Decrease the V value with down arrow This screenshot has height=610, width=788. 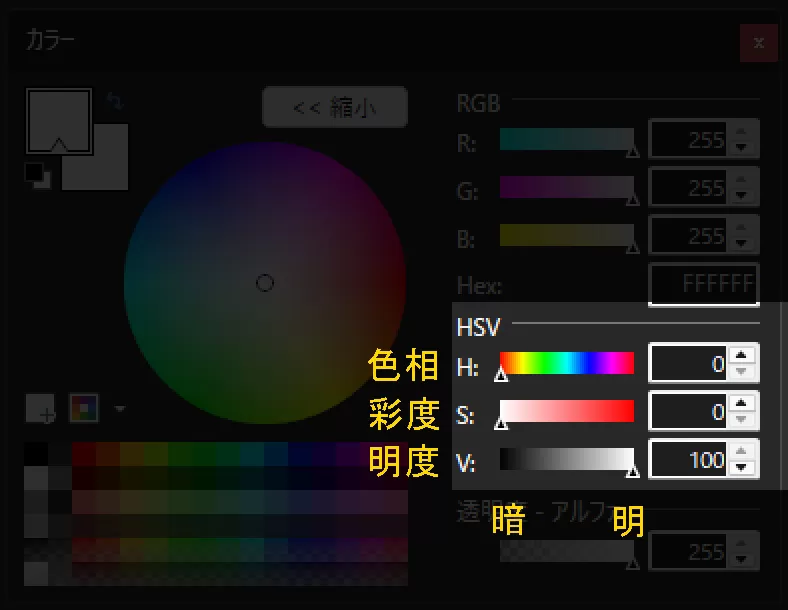pyautogui.click(x=741, y=468)
